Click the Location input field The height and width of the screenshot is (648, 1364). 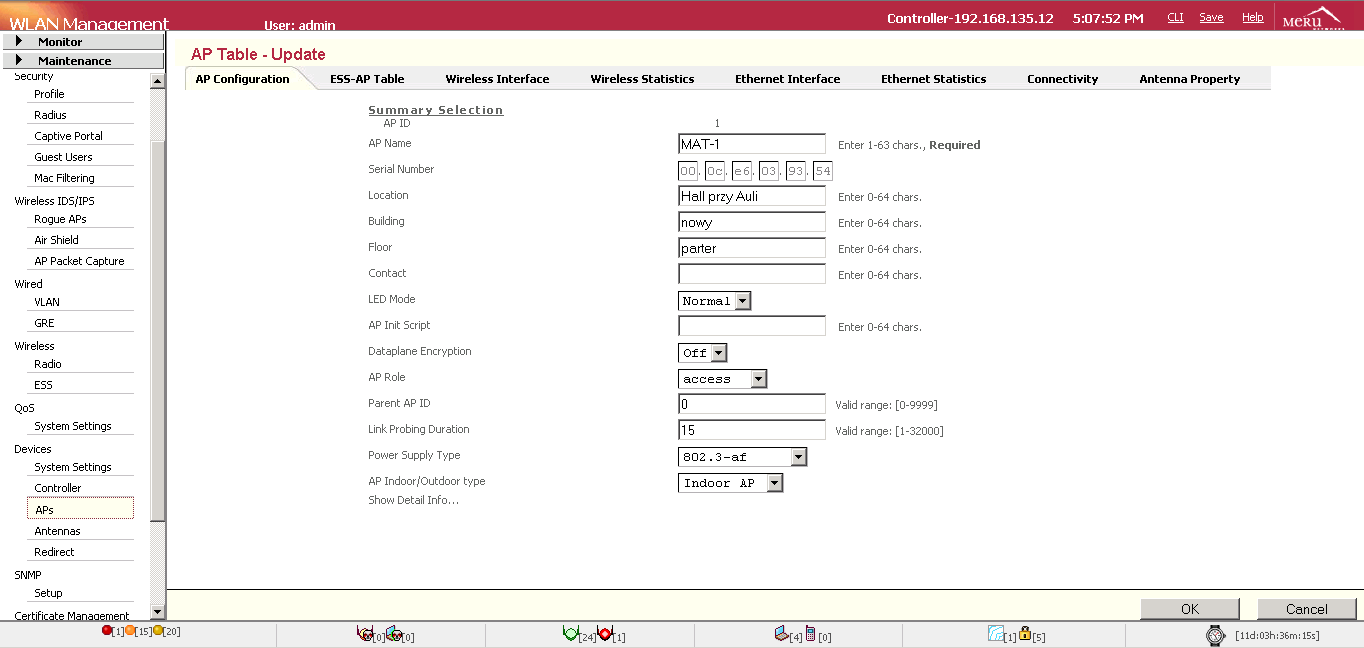click(x=752, y=196)
